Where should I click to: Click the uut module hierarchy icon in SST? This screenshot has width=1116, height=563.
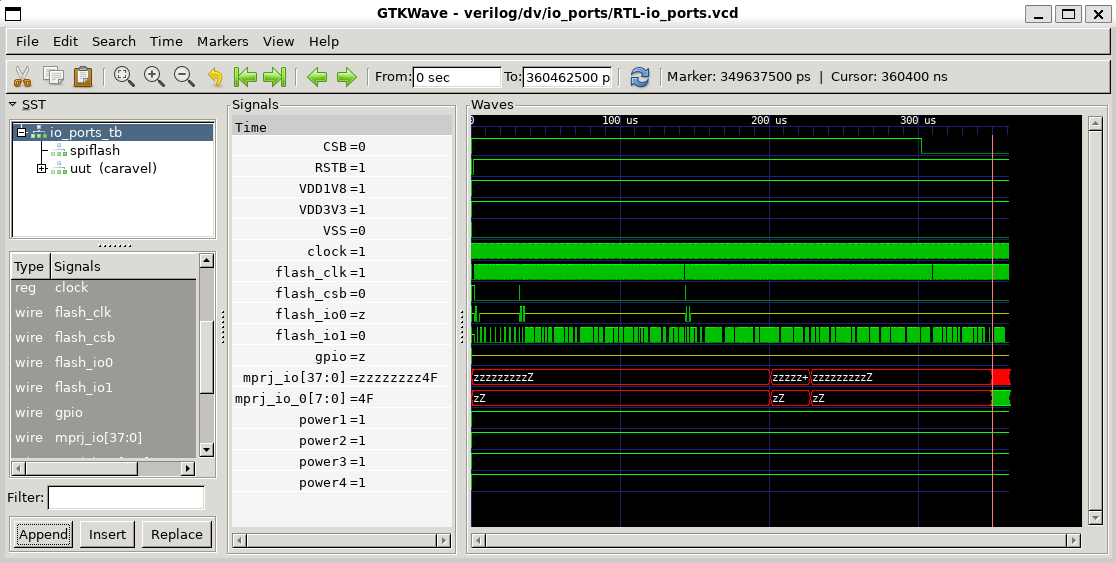point(59,169)
